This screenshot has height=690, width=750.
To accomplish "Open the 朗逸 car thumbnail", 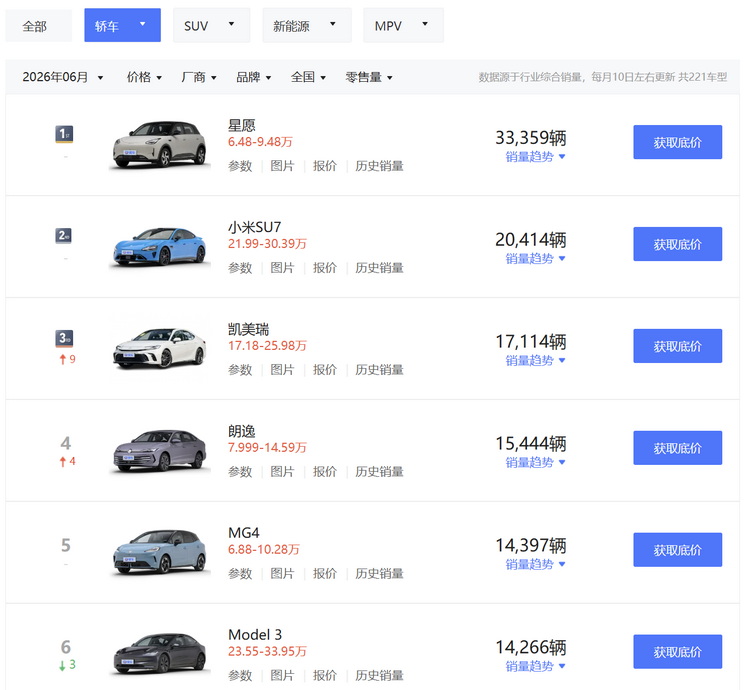I will point(160,450).
